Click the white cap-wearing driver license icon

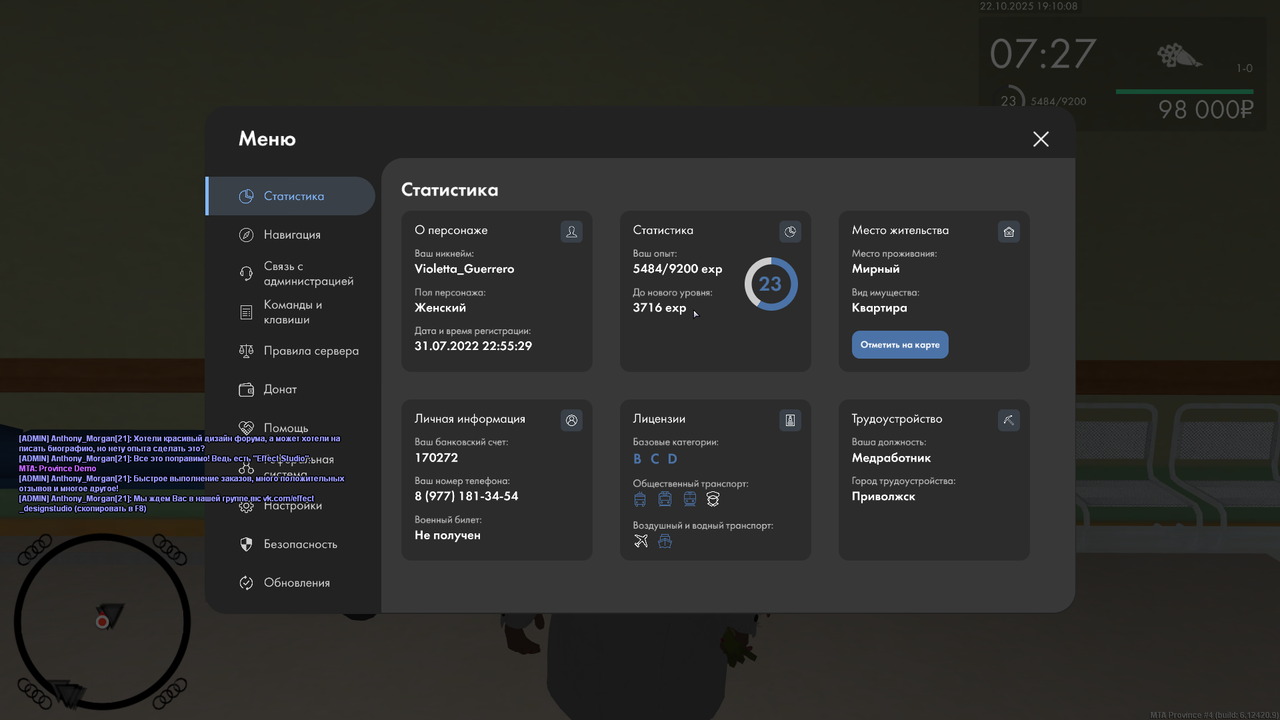tap(713, 499)
